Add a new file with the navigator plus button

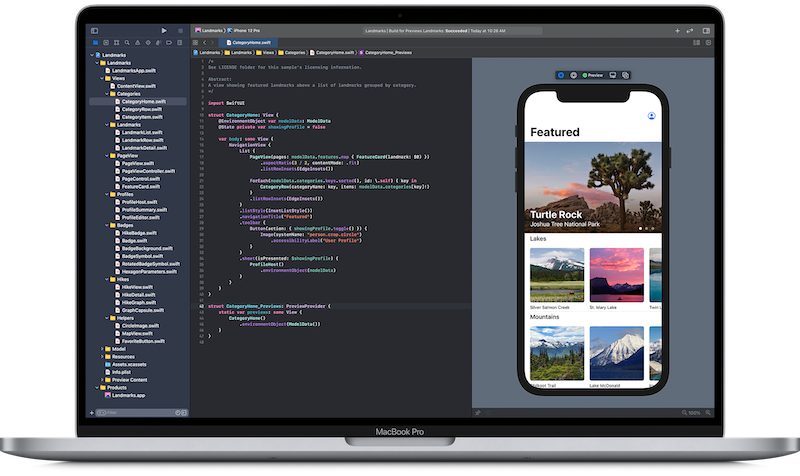92,413
